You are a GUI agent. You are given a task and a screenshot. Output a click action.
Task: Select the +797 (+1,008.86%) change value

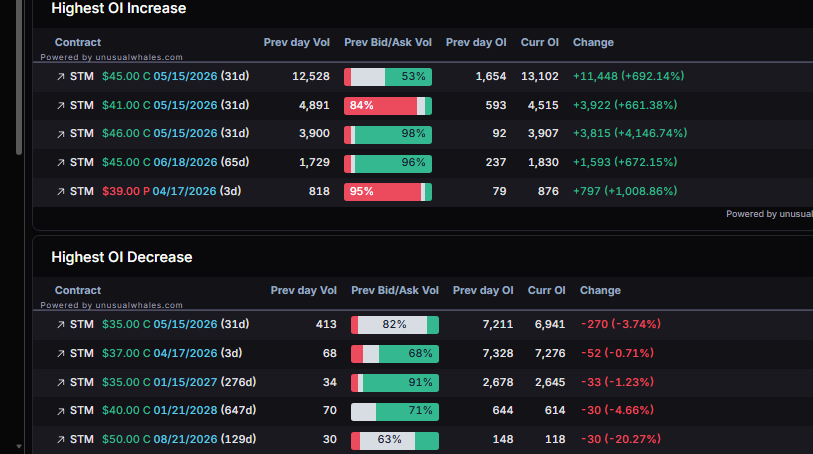625,191
